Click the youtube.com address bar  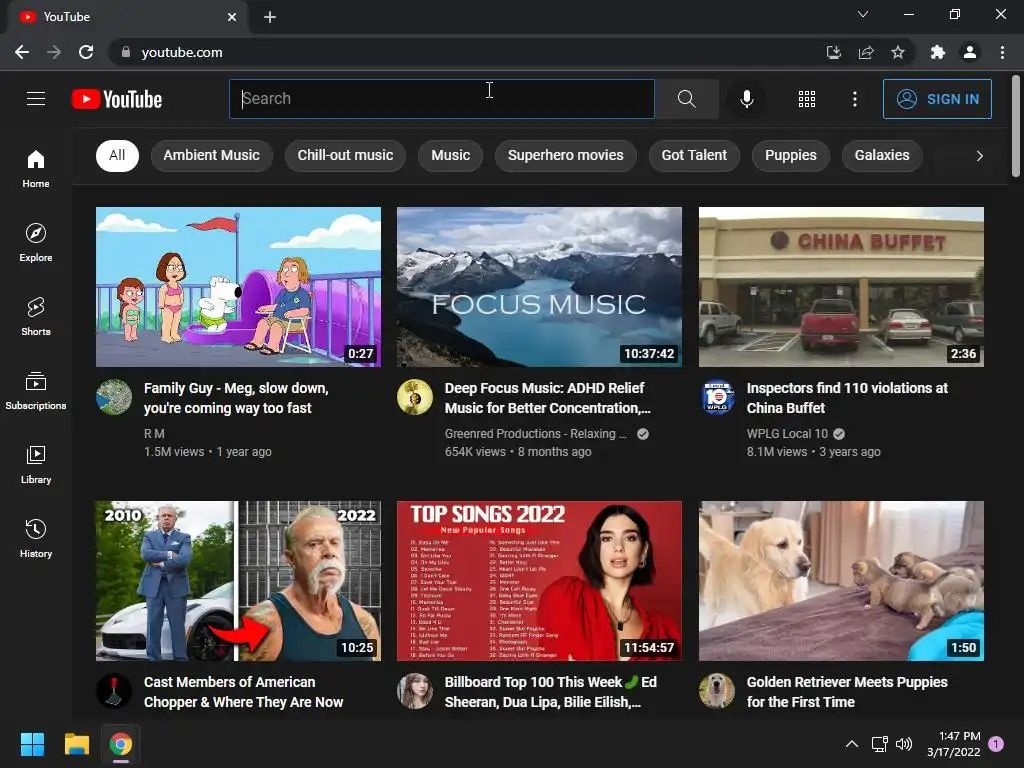[464, 52]
